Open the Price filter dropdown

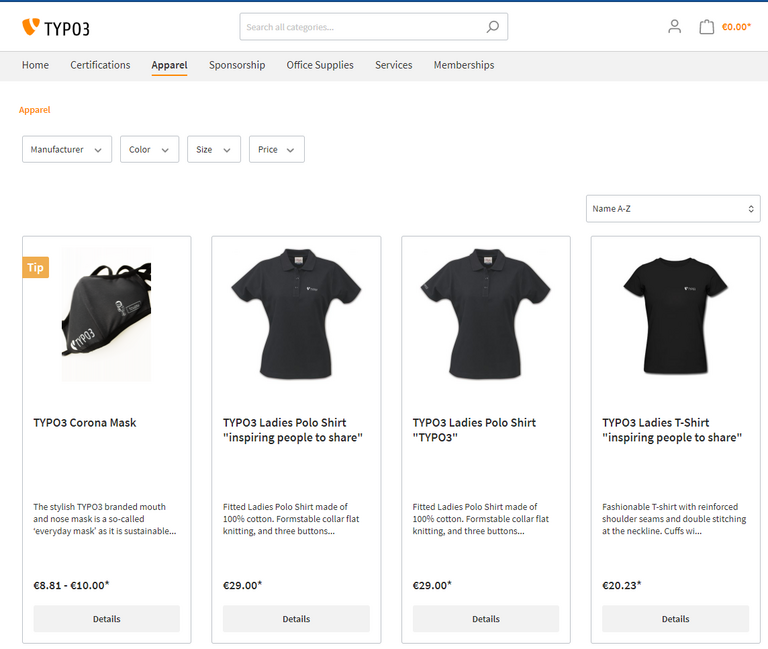[276, 149]
